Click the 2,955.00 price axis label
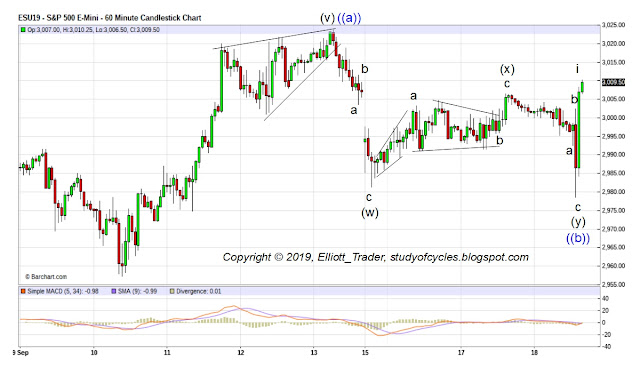The height and width of the screenshot is (384, 640). [x=613, y=284]
